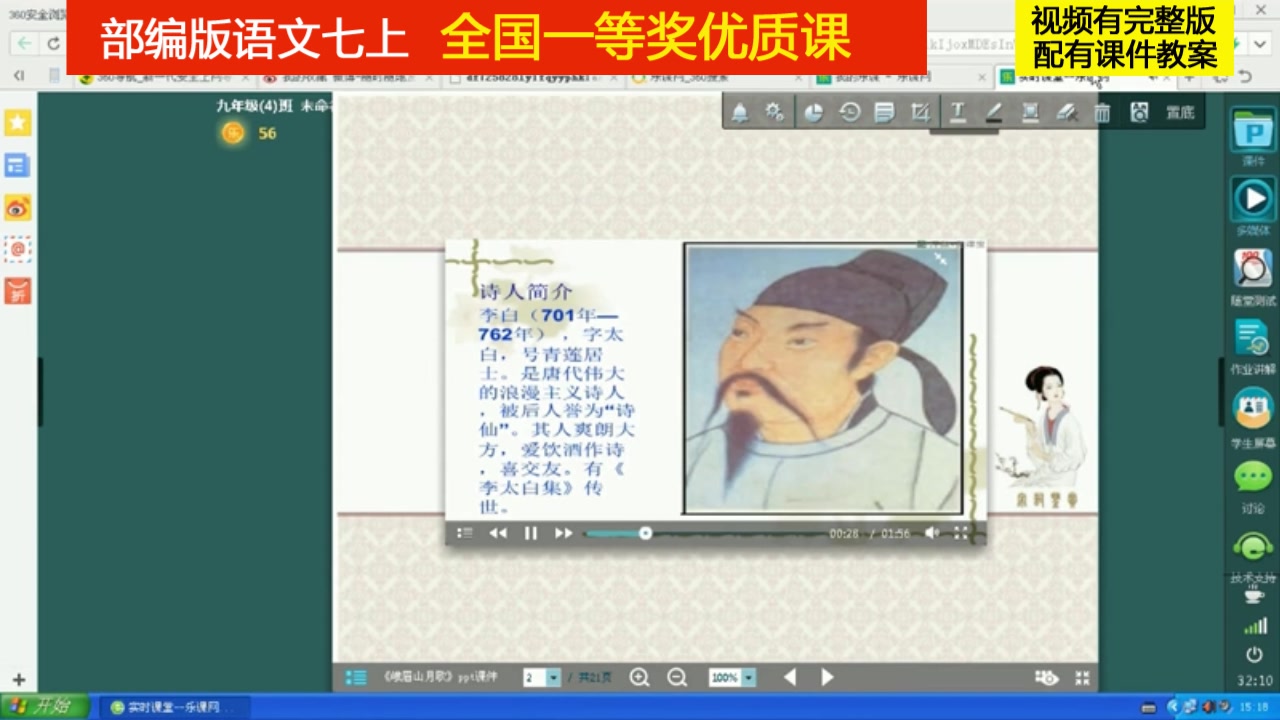Select the pen drawing tool

pyautogui.click(x=993, y=113)
